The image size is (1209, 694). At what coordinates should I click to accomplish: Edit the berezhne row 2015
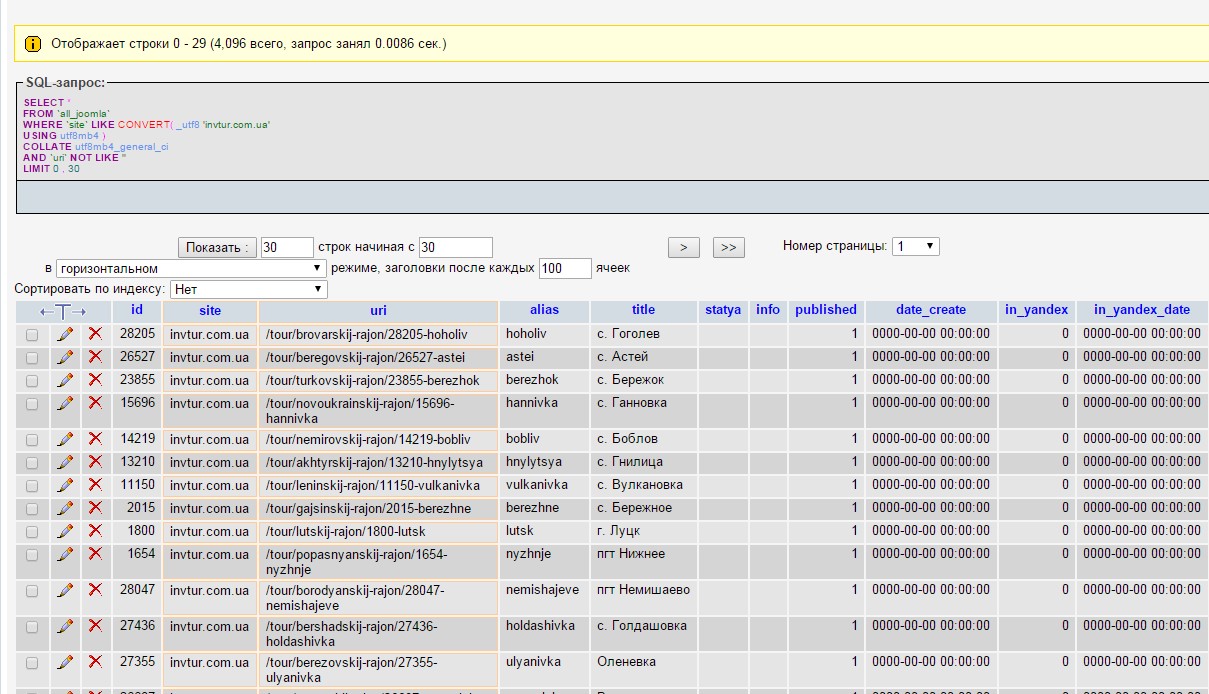click(x=65, y=508)
